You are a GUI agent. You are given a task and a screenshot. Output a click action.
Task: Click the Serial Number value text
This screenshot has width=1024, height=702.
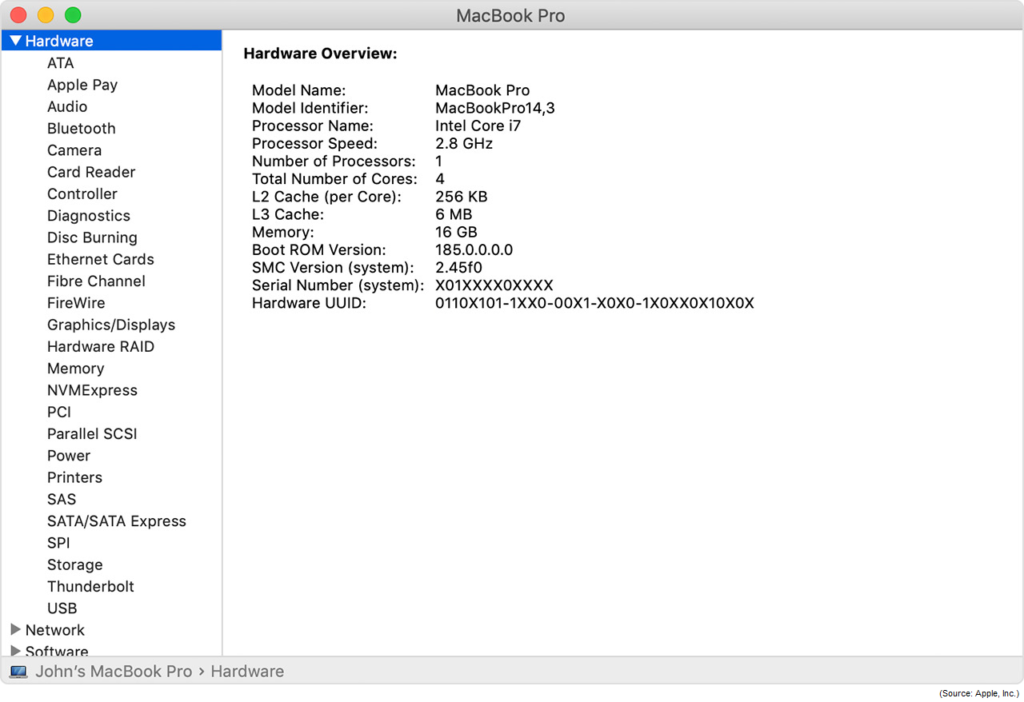[x=494, y=285]
